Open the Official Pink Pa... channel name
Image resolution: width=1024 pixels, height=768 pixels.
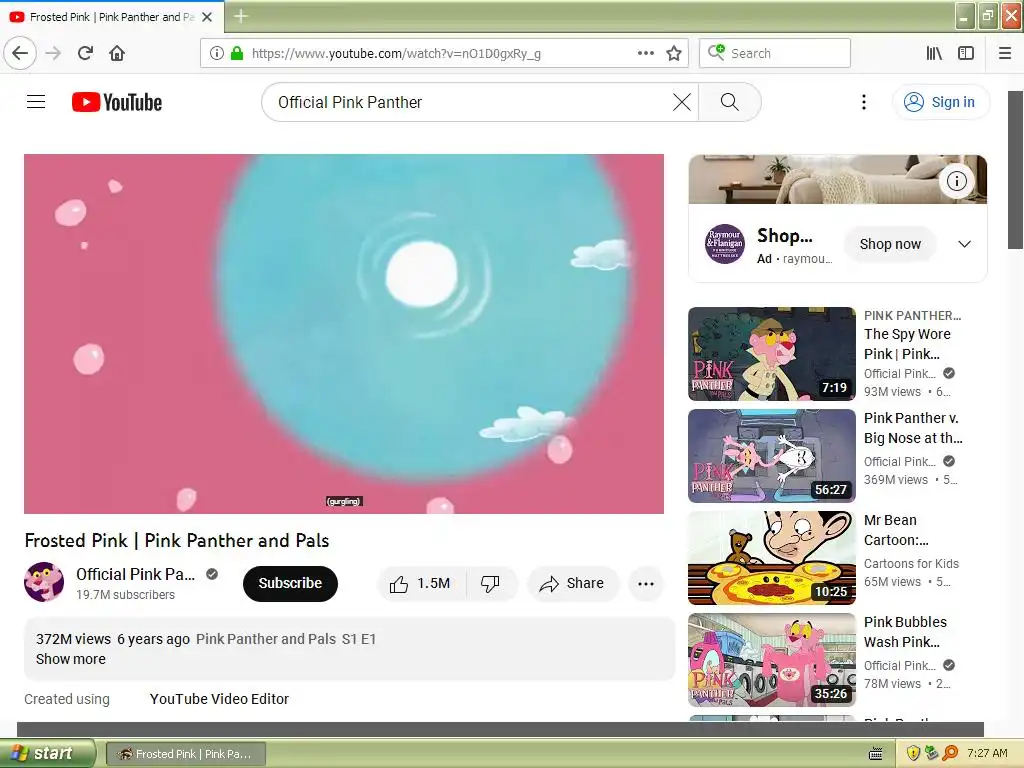coord(135,574)
